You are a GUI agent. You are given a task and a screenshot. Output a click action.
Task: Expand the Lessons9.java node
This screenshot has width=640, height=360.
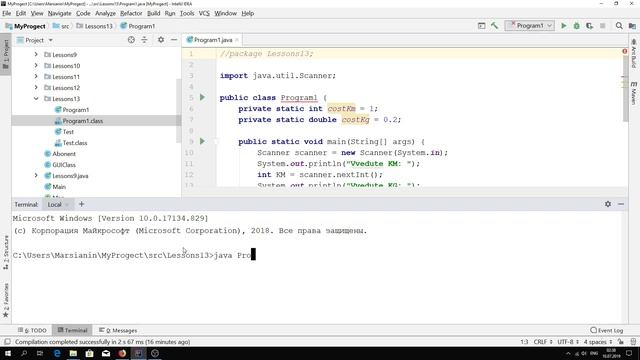click(36, 176)
